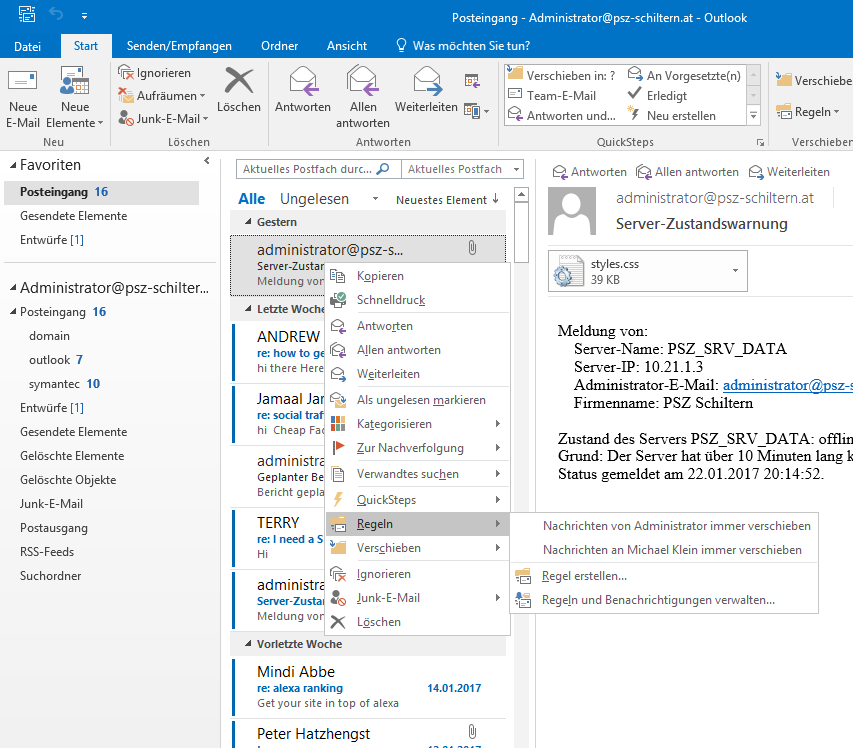853x748 pixels.
Task: Switch to the Senden/Empfangen ribbon tab
Action: click(x=179, y=46)
